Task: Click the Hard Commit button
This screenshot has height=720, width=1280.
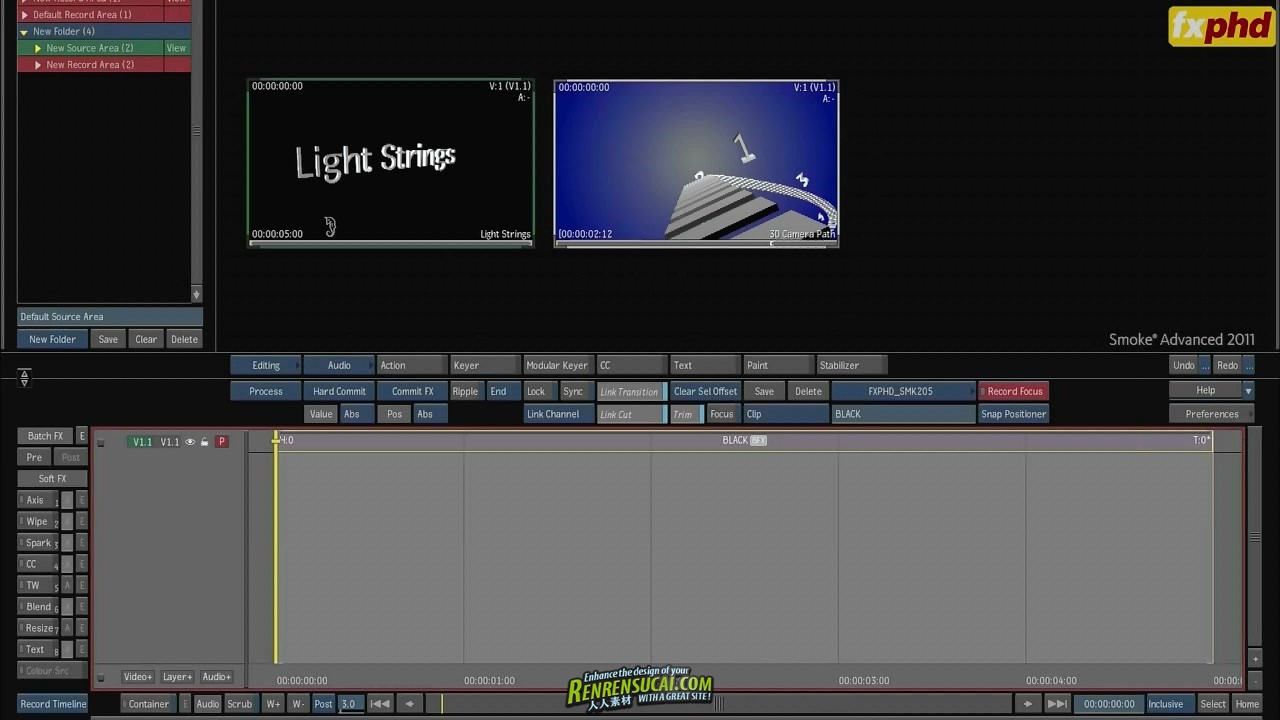Action: pyautogui.click(x=339, y=391)
